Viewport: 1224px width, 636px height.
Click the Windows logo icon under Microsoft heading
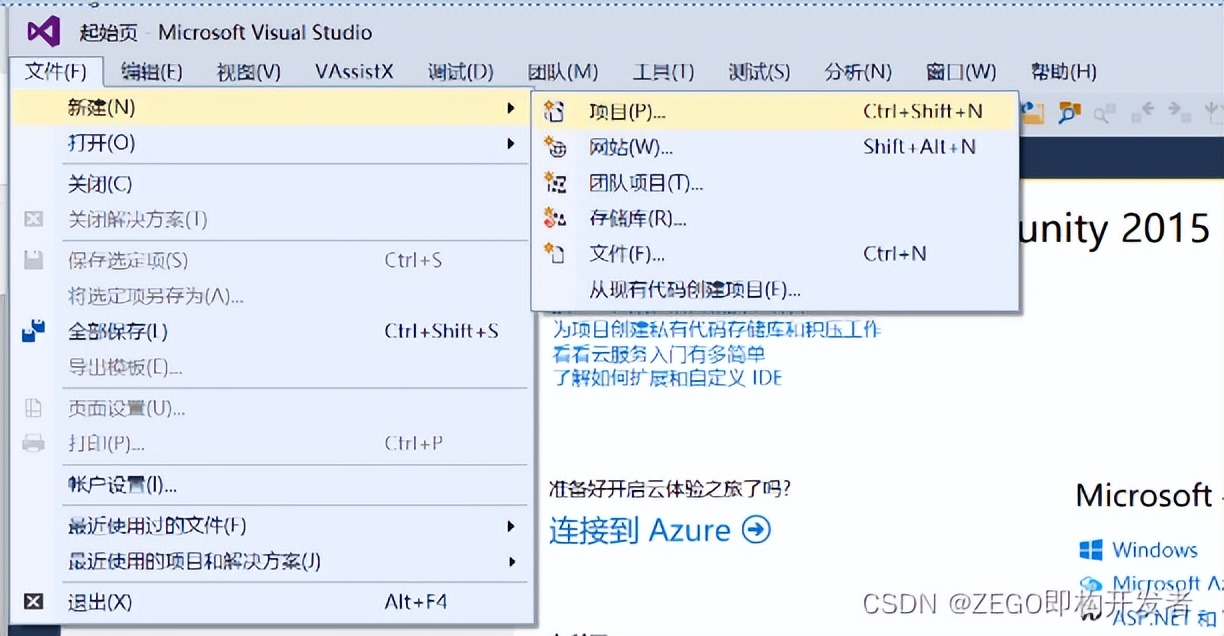1091,550
